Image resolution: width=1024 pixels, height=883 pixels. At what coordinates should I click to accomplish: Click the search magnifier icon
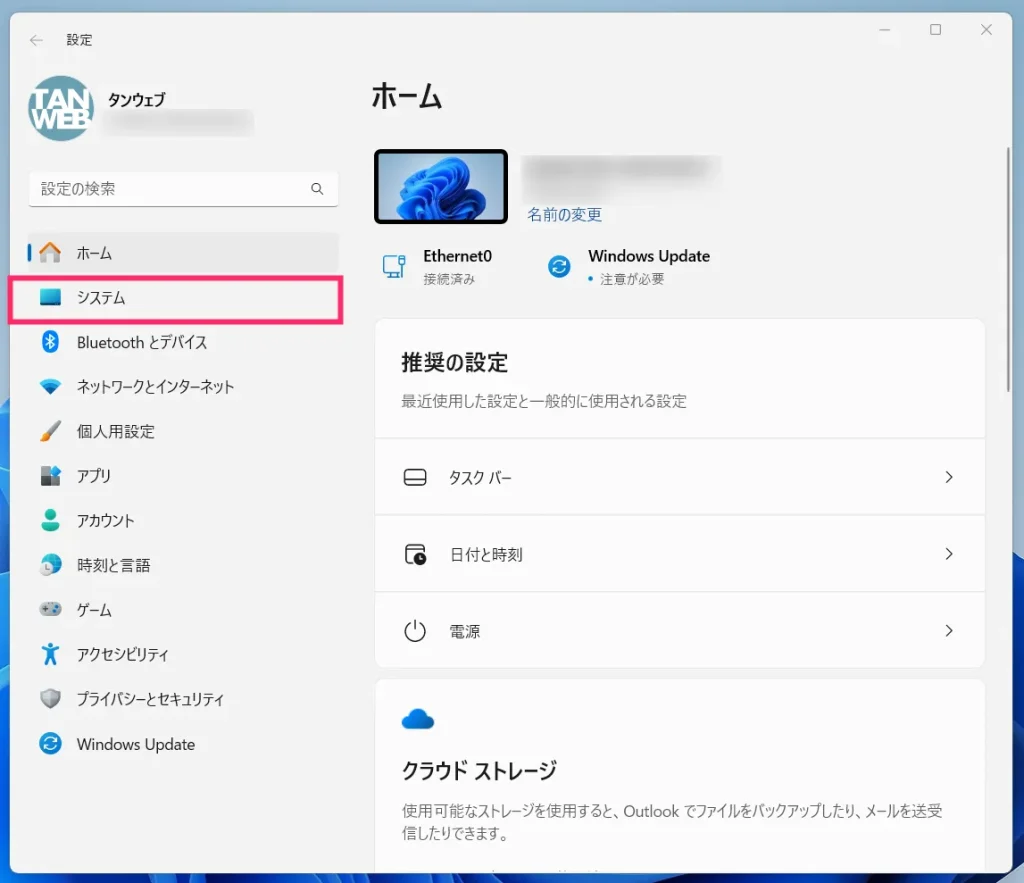(x=317, y=189)
